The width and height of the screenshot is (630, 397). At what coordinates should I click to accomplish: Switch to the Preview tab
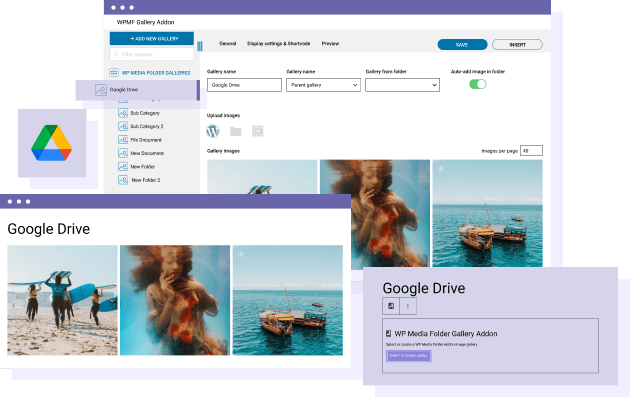click(330, 43)
